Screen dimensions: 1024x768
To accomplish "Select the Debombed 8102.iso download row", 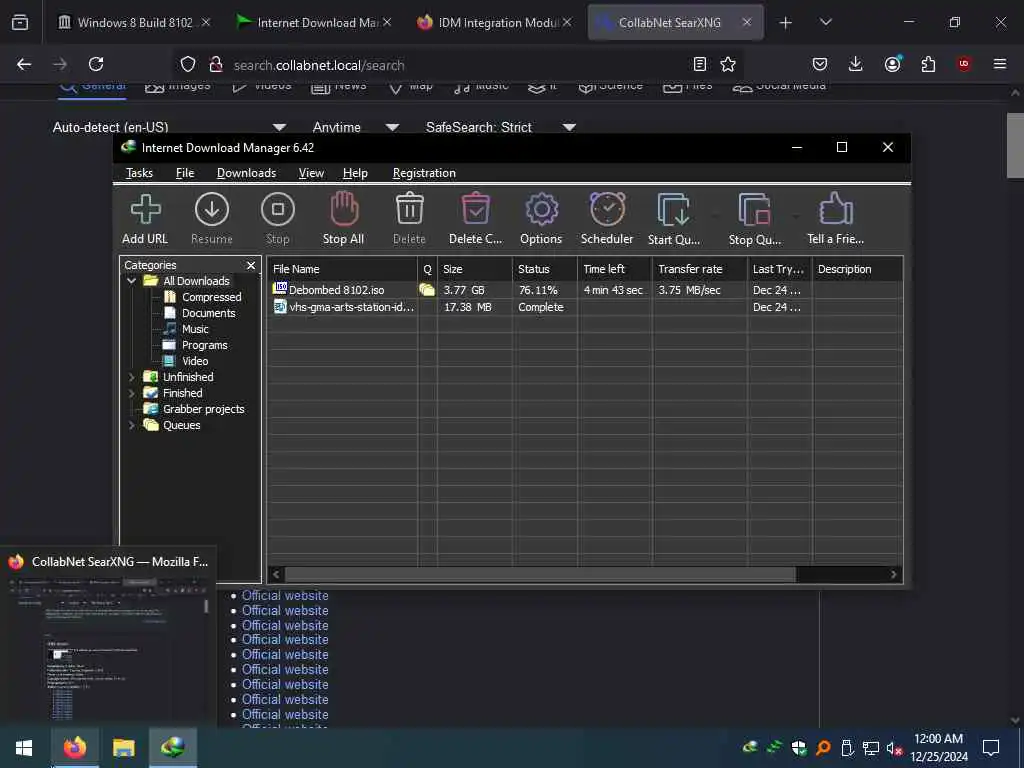I will click(x=584, y=290).
